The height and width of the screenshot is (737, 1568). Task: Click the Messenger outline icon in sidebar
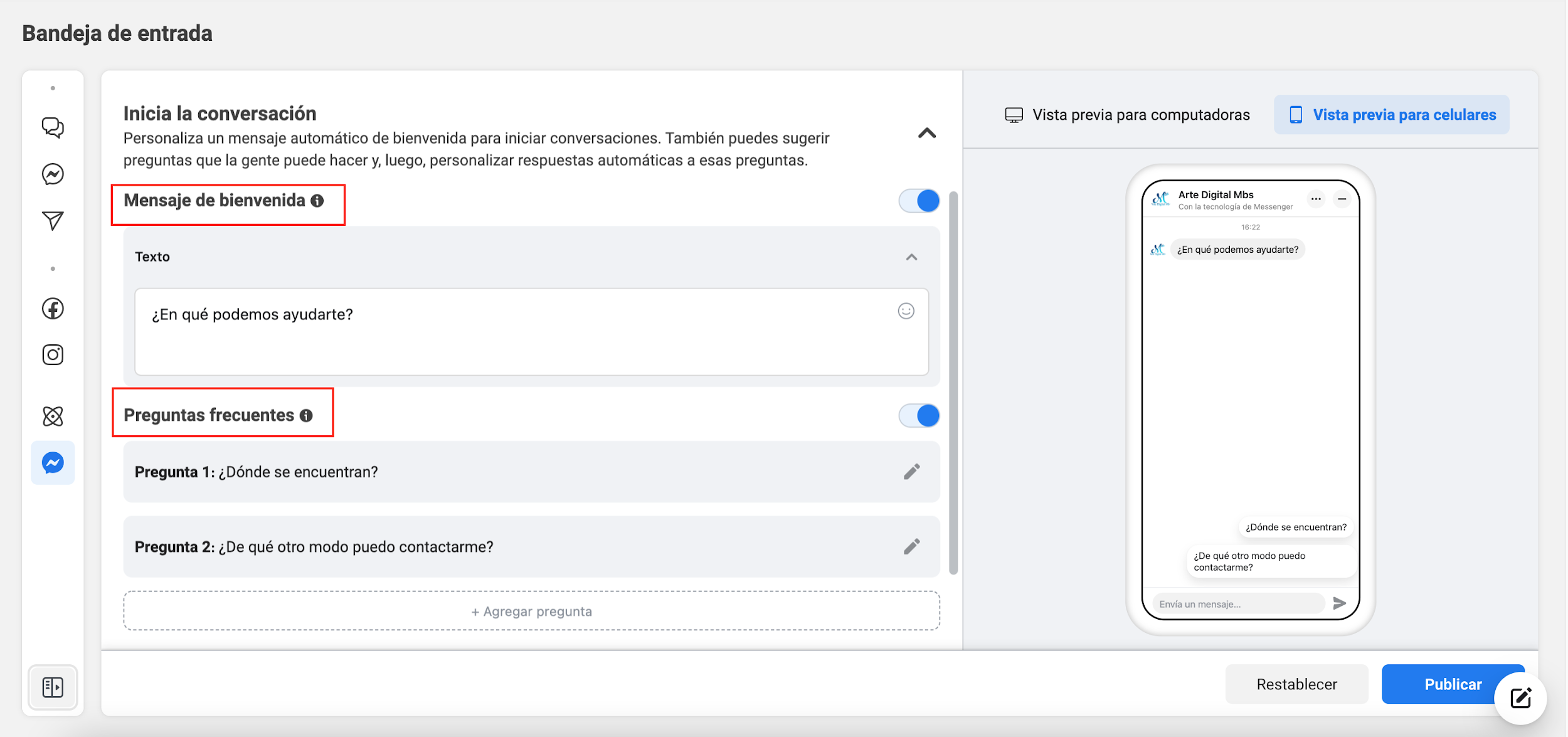[x=53, y=174]
